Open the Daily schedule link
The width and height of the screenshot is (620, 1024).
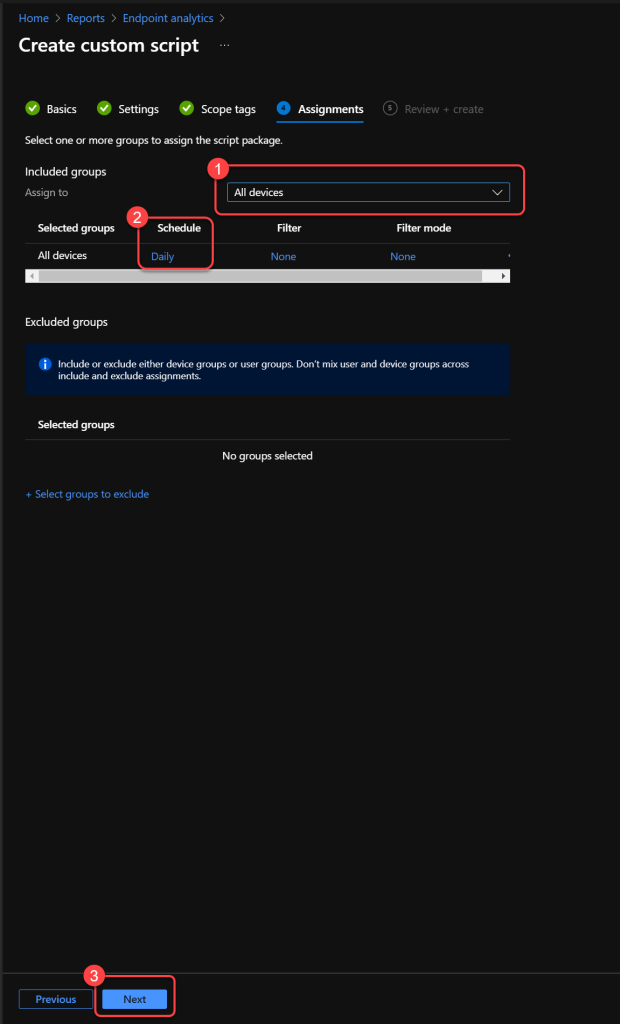tap(162, 257)
